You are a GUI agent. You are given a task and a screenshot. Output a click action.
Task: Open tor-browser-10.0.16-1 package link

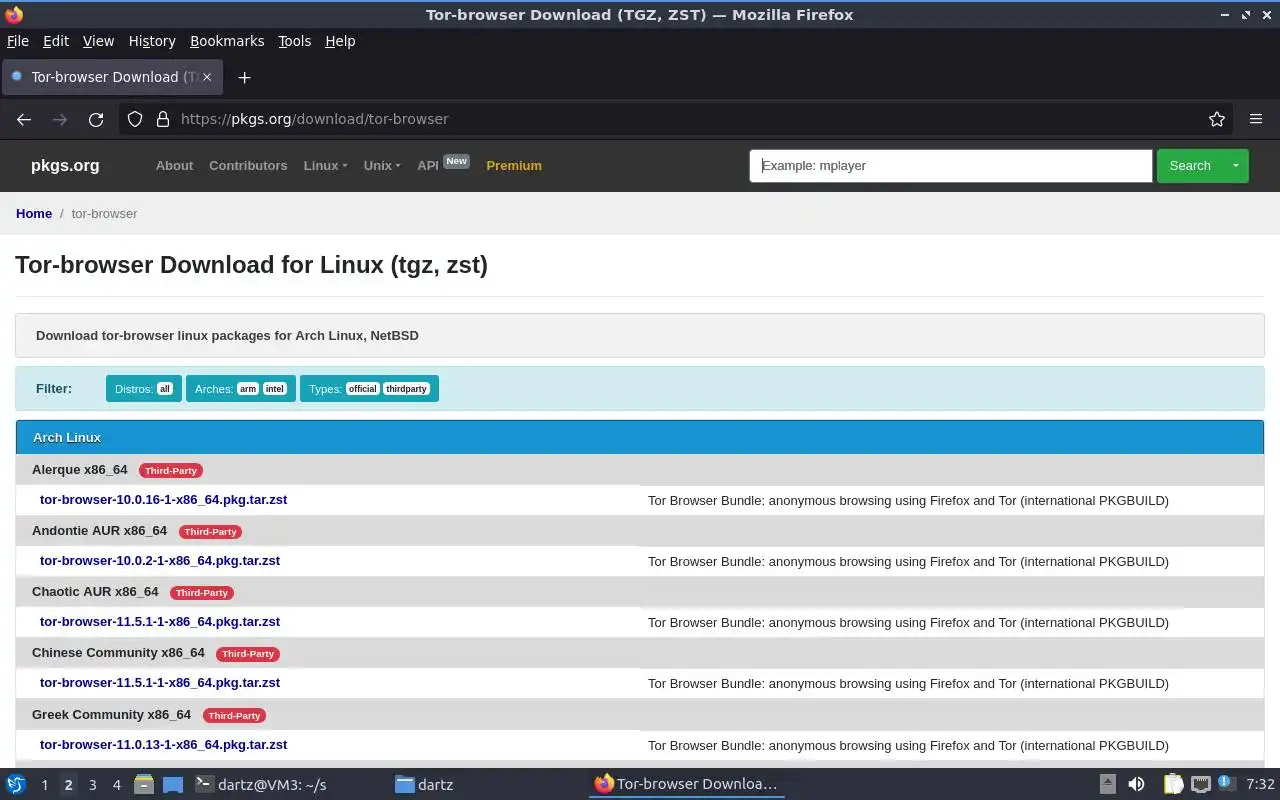[164, 500]
